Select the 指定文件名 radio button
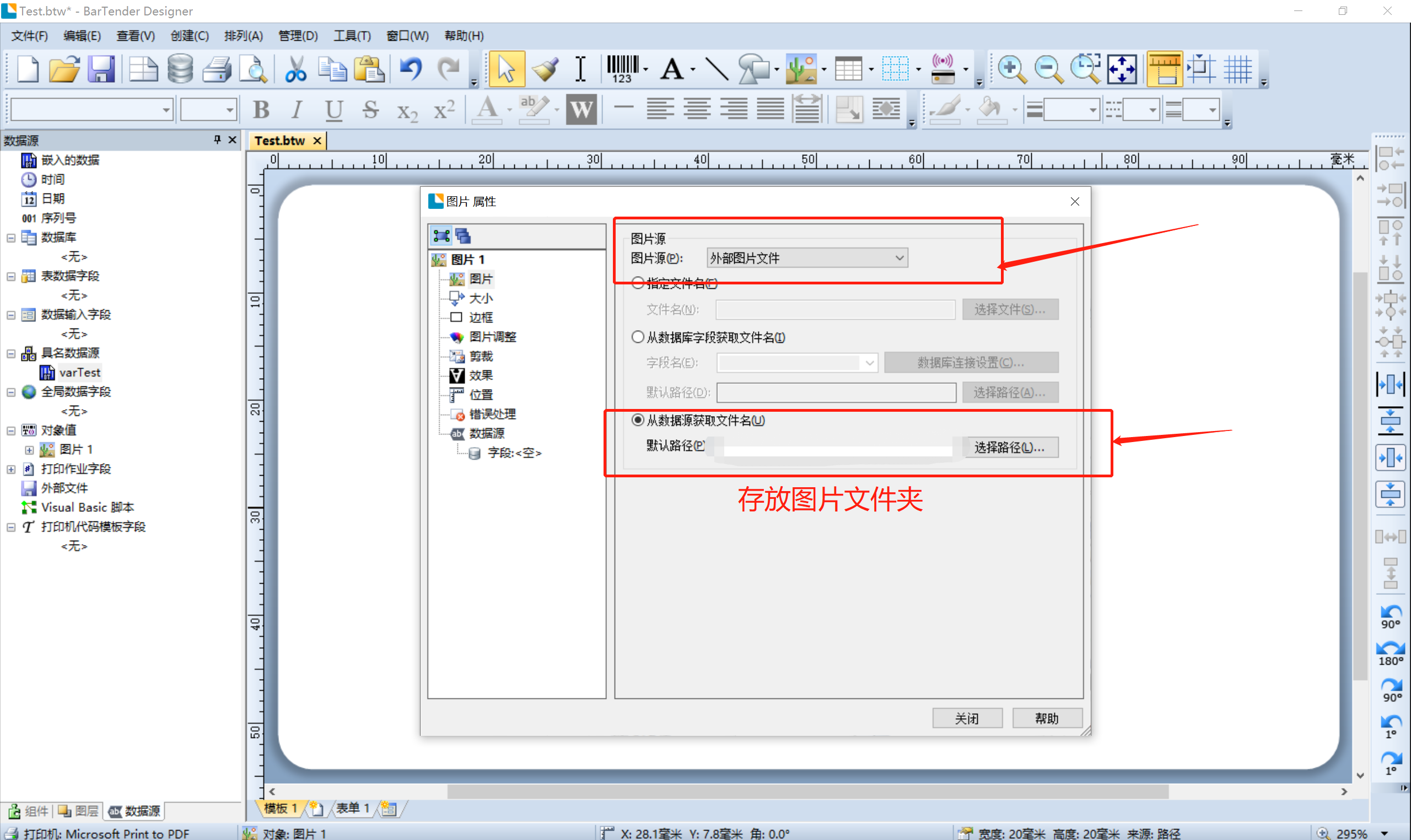This screenshot has width=1411, height=840. point(638,283)
